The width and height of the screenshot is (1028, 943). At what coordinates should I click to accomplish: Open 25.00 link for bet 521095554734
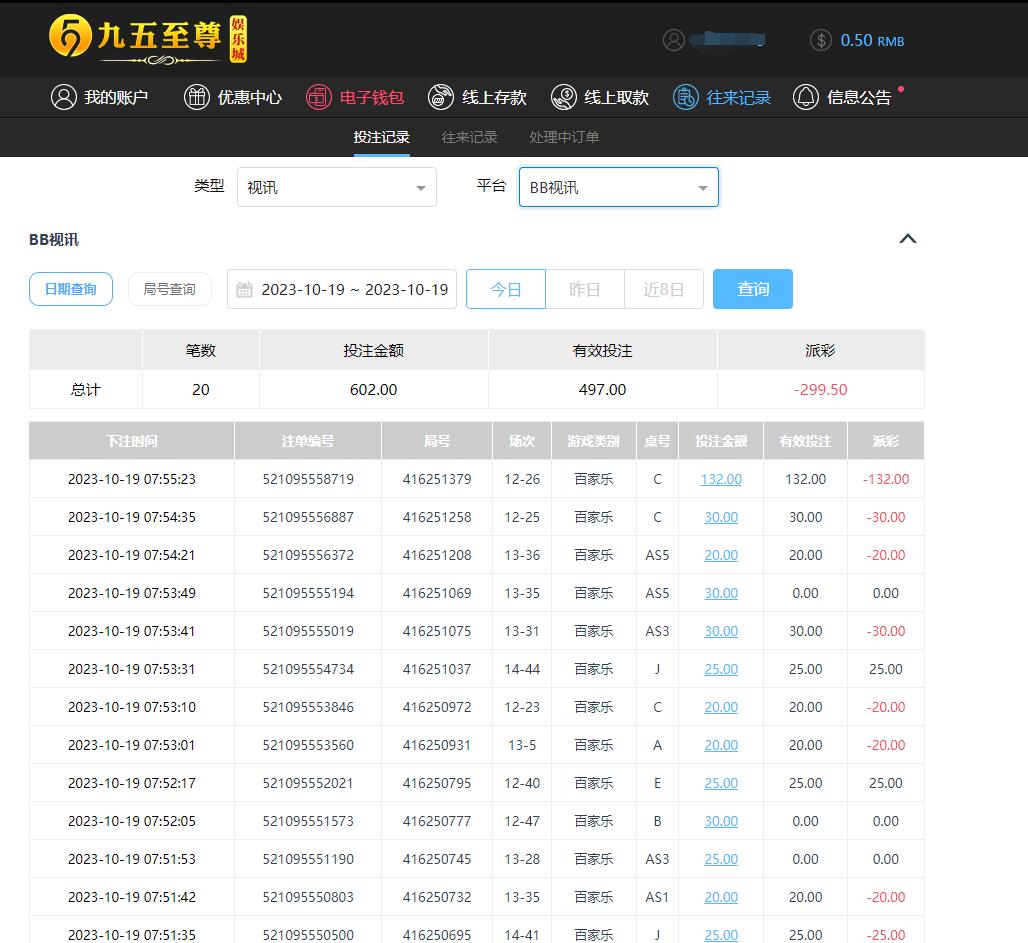[721, 670]
